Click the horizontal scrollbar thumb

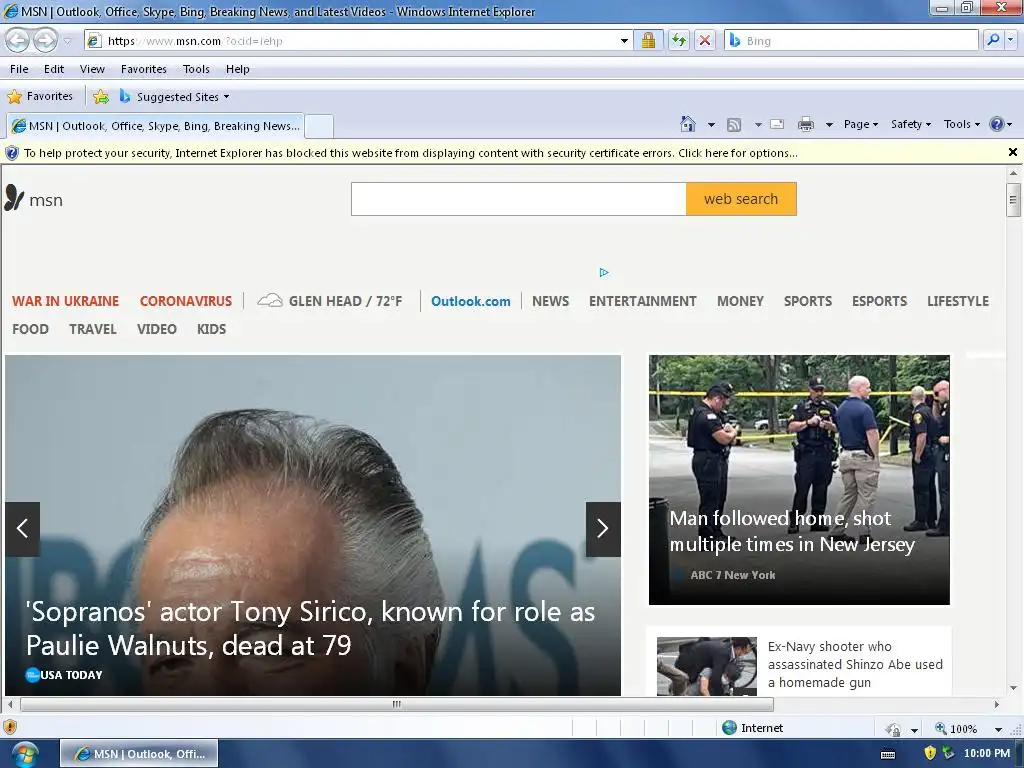397,704
